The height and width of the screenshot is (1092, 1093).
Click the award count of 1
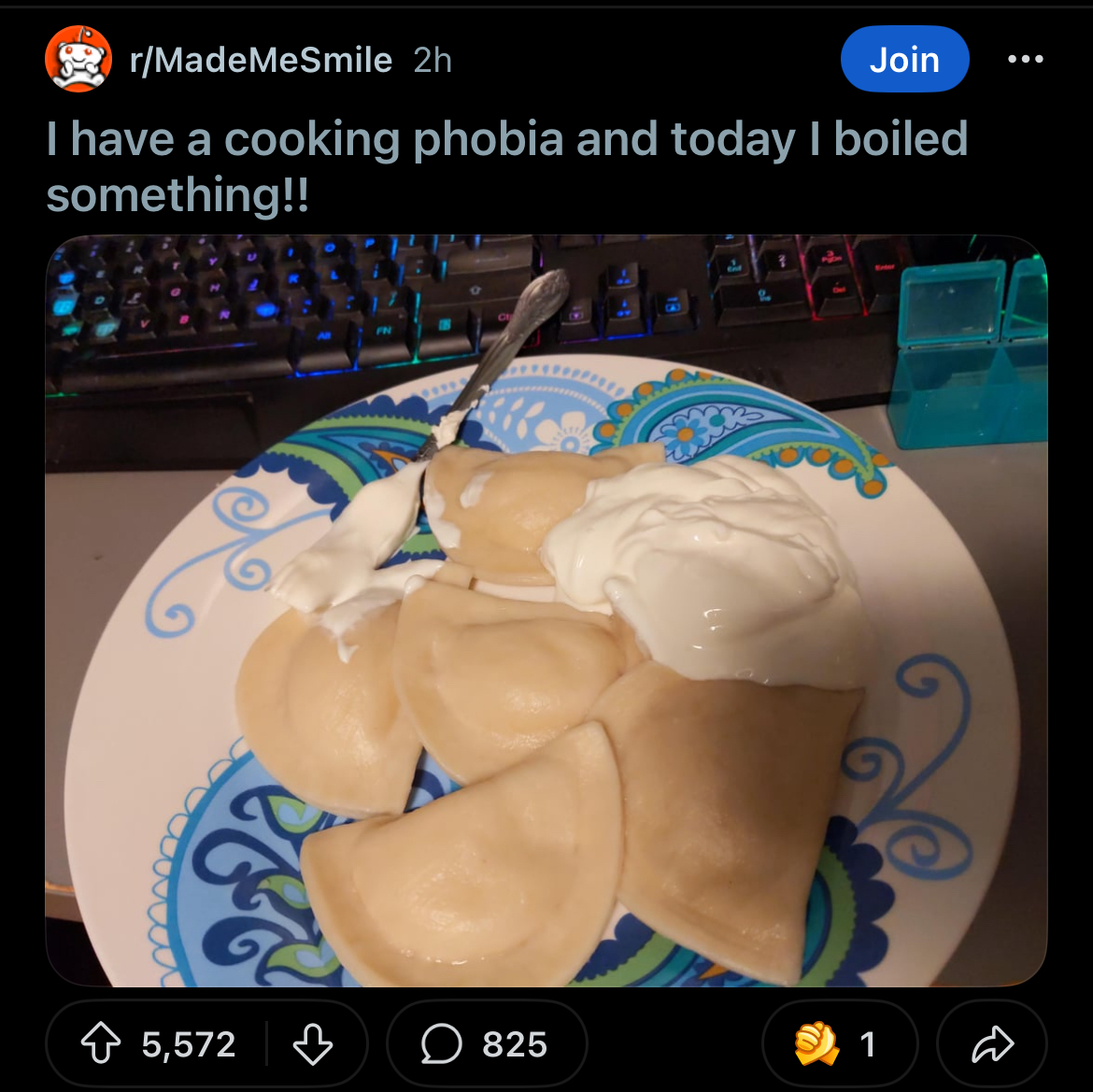[x=868, y=1044]
